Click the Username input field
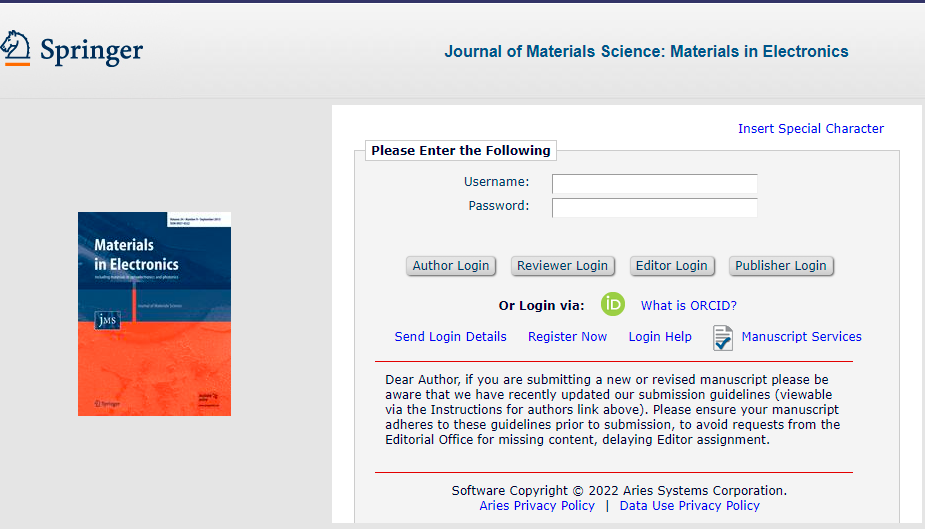 [654, 183]
